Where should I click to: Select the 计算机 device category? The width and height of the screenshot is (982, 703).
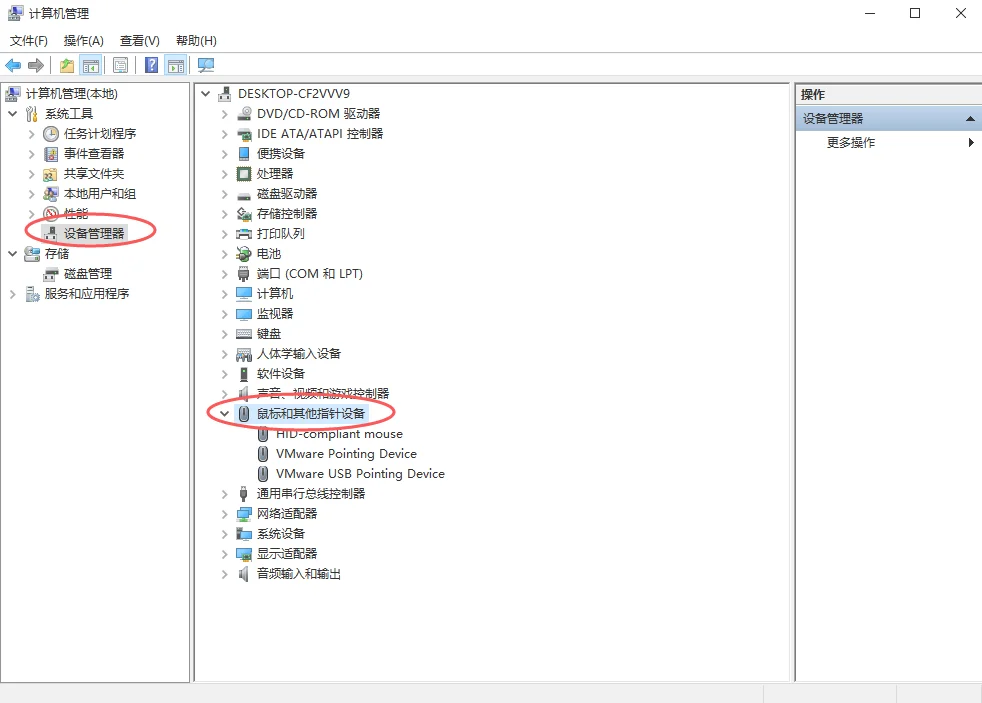tap(275, 294)
